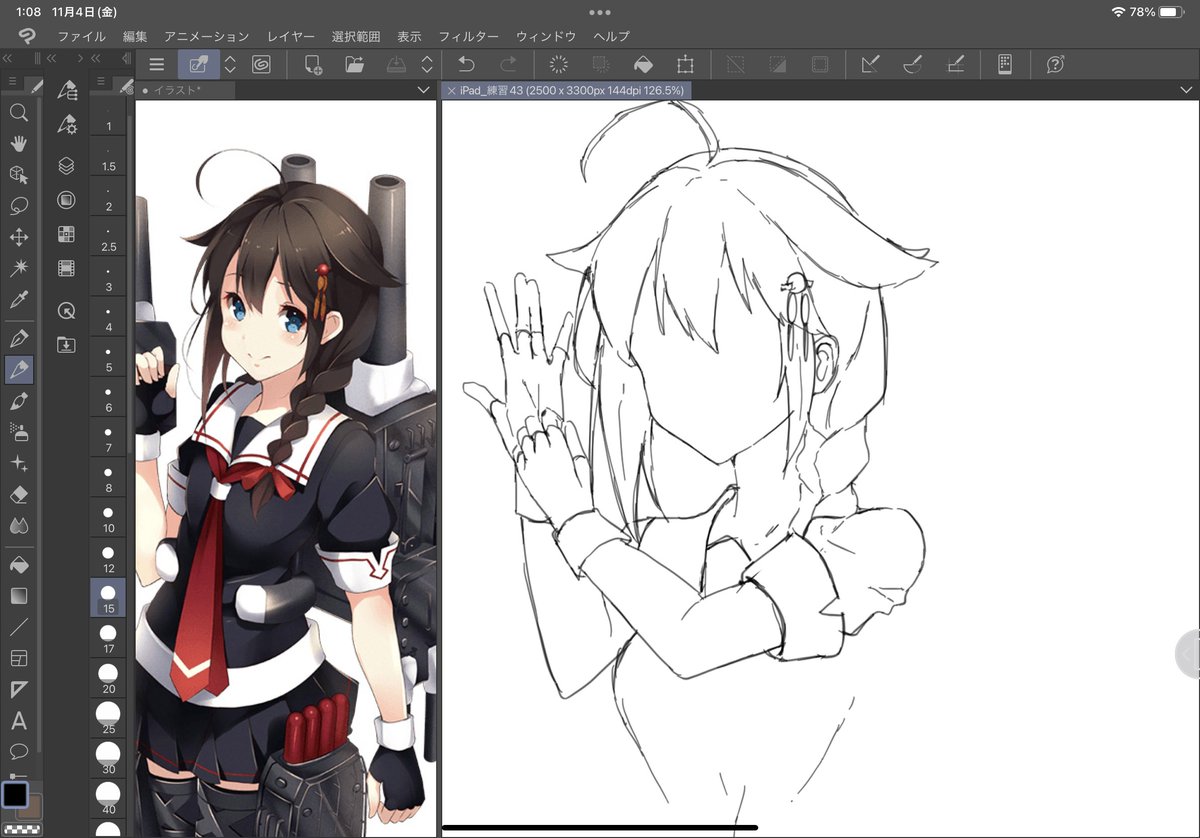Open the アニメーション menu
The width and height of the screenshot is (1200, 838).
[x=207, y=36]
